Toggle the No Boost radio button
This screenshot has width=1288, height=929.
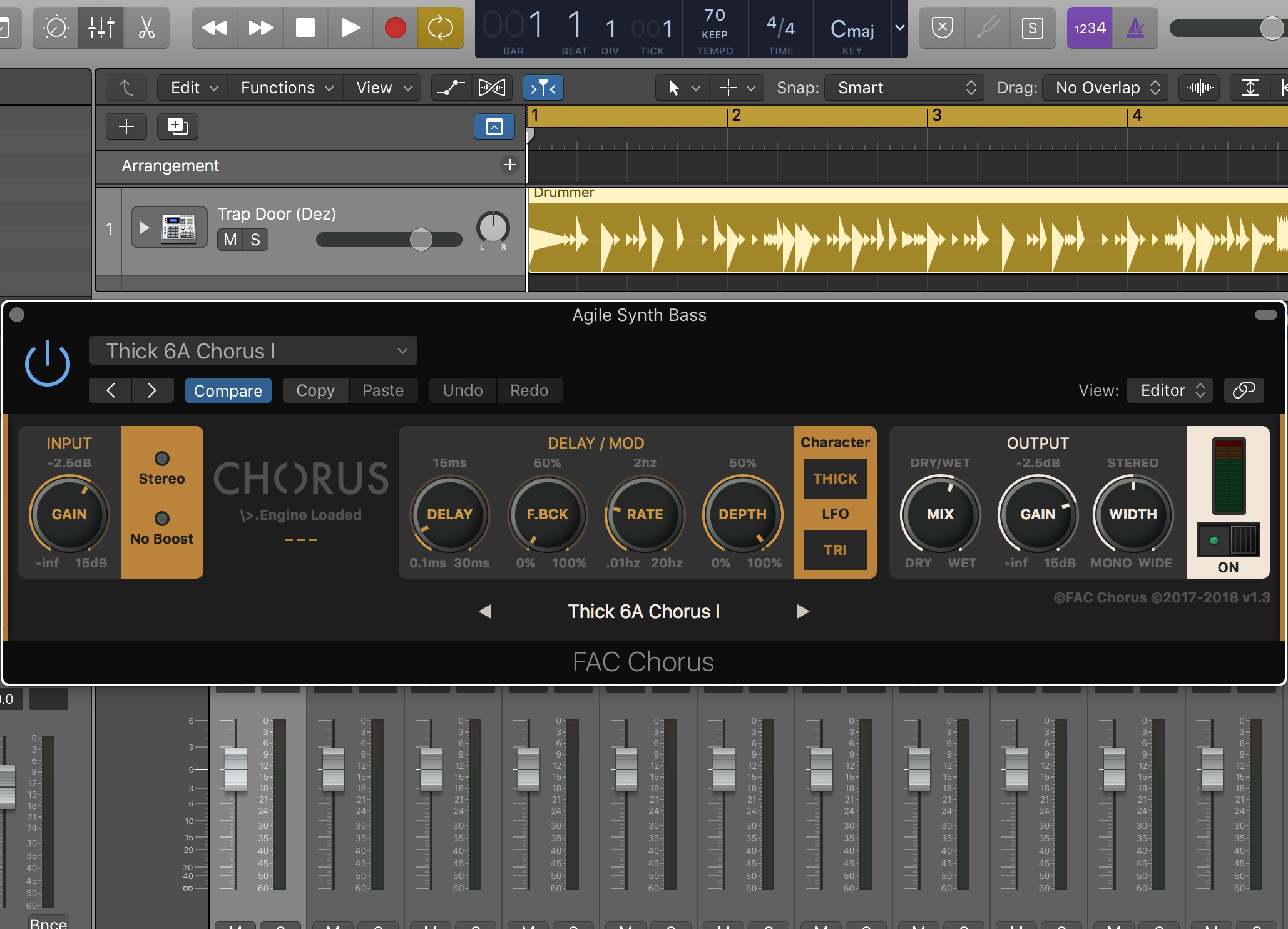162,519
